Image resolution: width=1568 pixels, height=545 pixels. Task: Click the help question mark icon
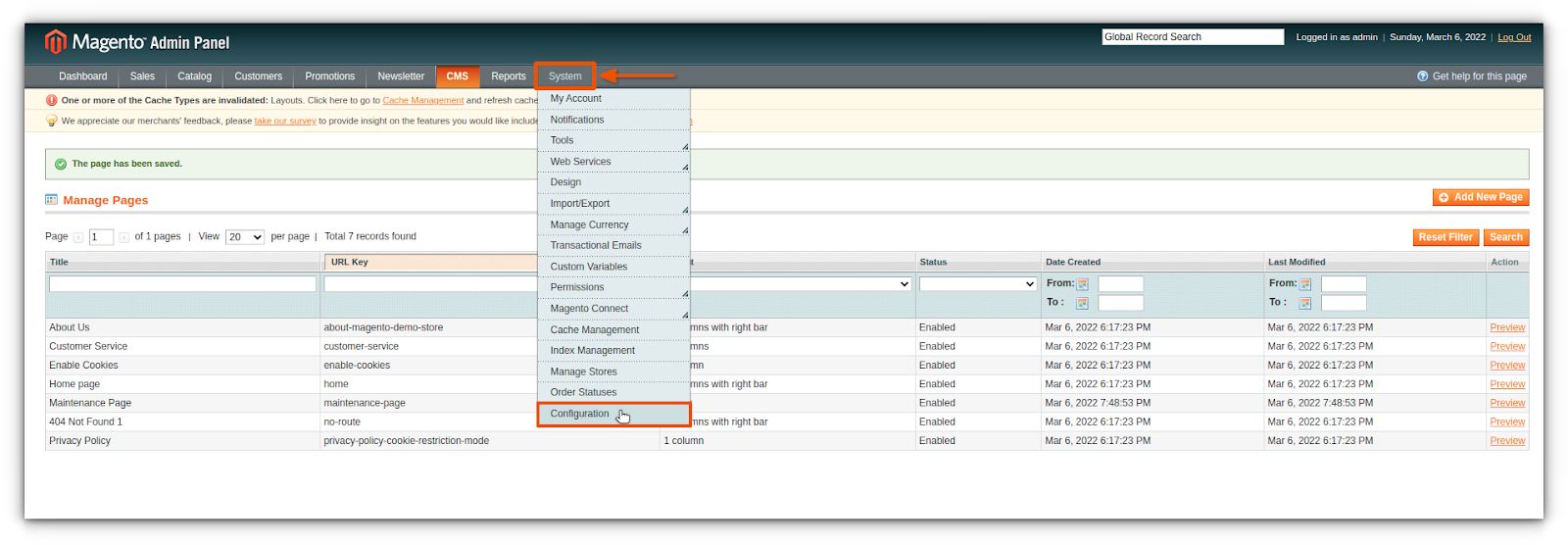(x=1422, y=76)
